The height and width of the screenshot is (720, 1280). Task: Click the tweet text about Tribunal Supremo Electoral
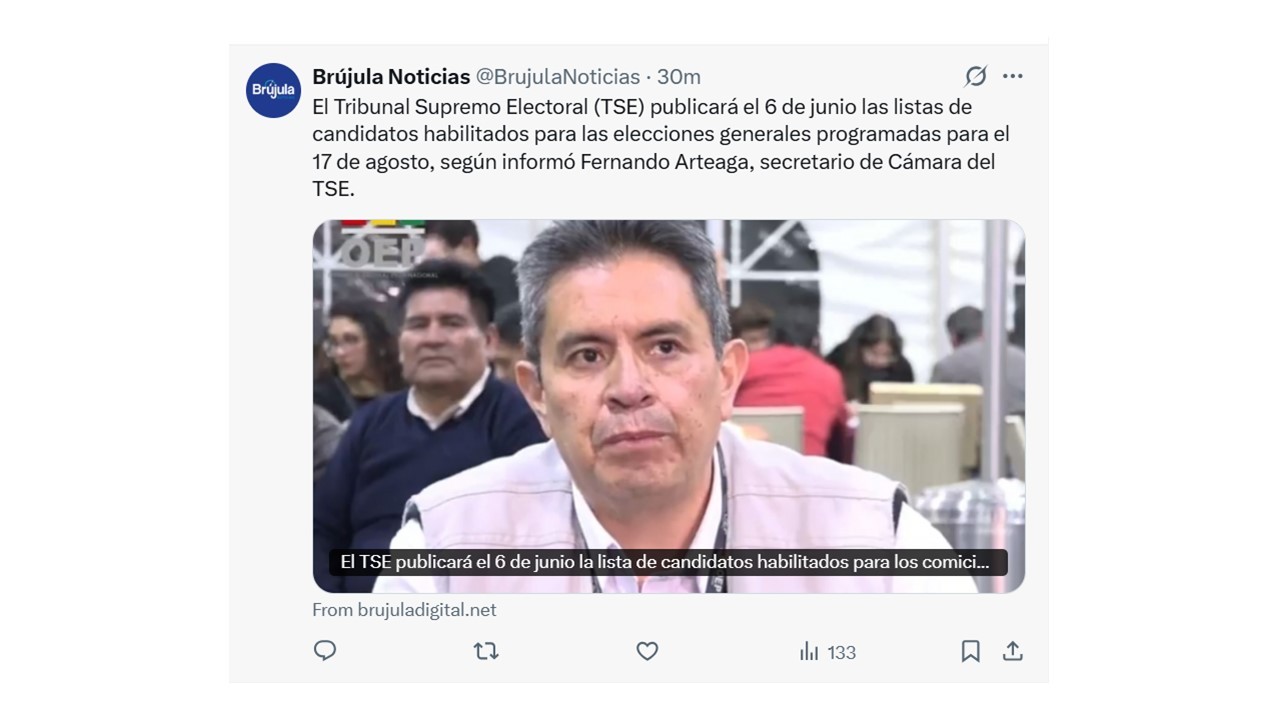661,147
